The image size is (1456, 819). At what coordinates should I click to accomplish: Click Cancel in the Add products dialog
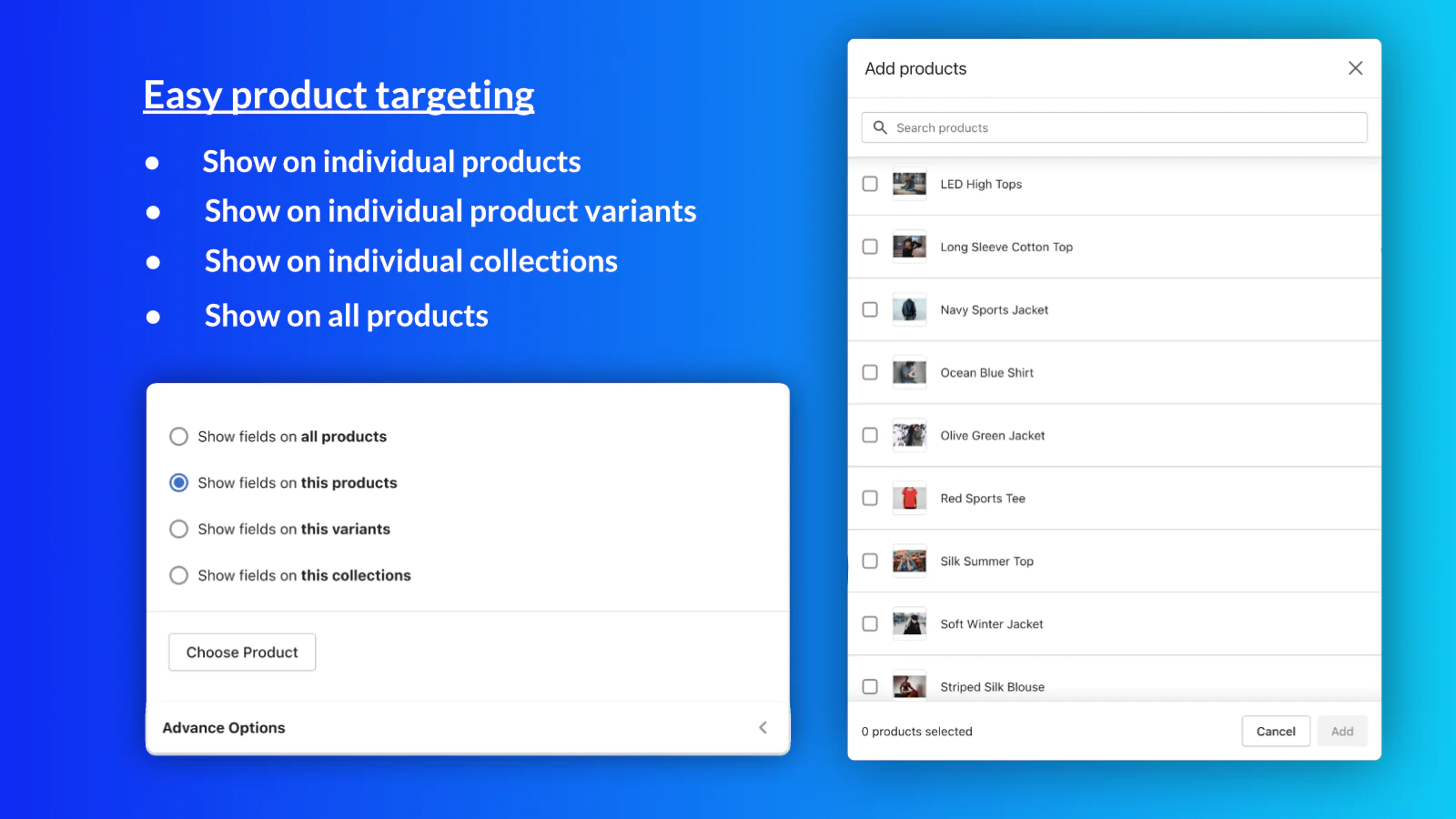pyautogui.click(x=1276, y=732)
